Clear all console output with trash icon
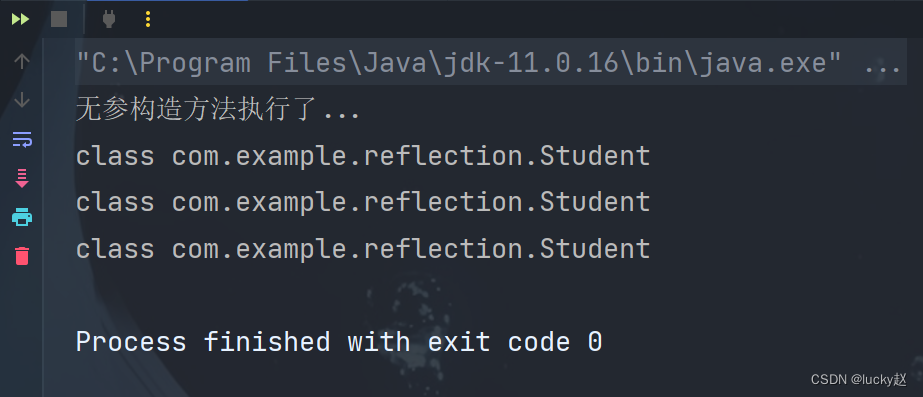The width and height of the screenshot is (923, 397). pos(22,256)
